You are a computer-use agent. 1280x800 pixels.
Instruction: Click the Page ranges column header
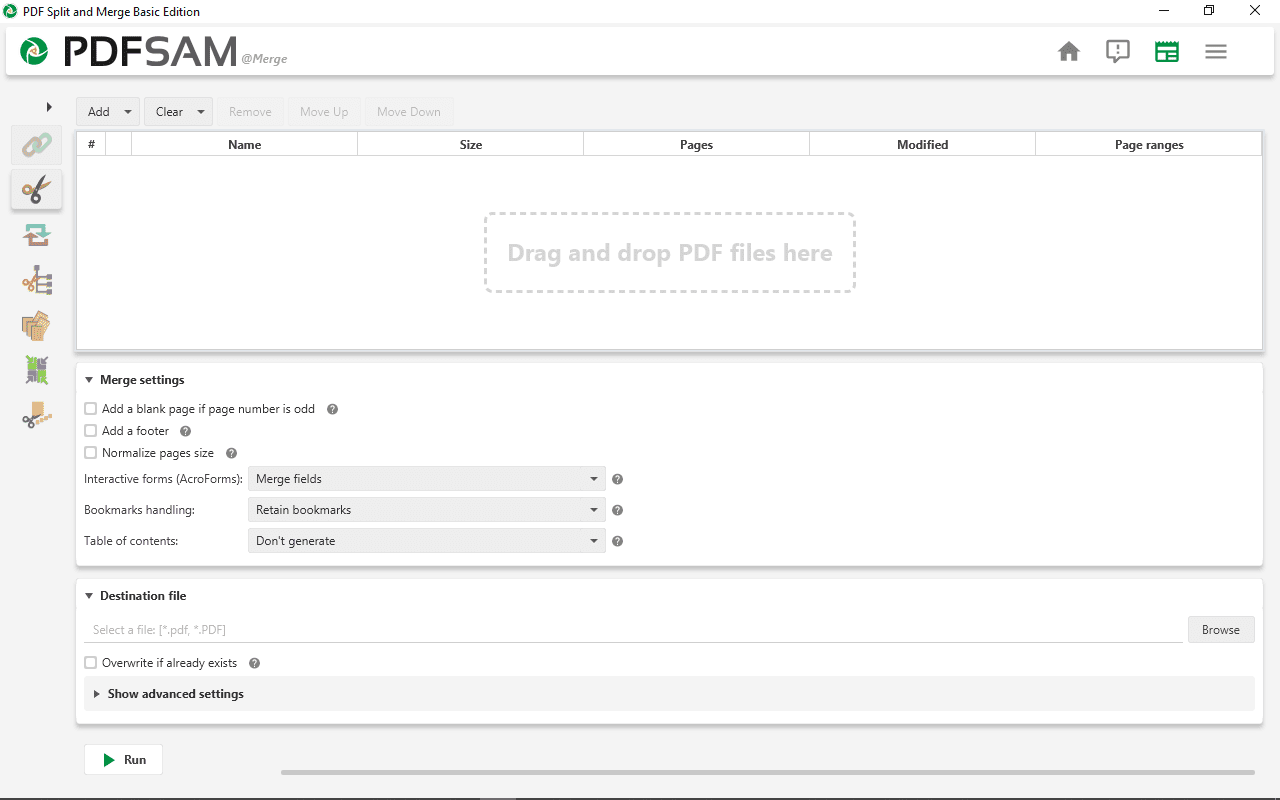[x=1149, y=145]
